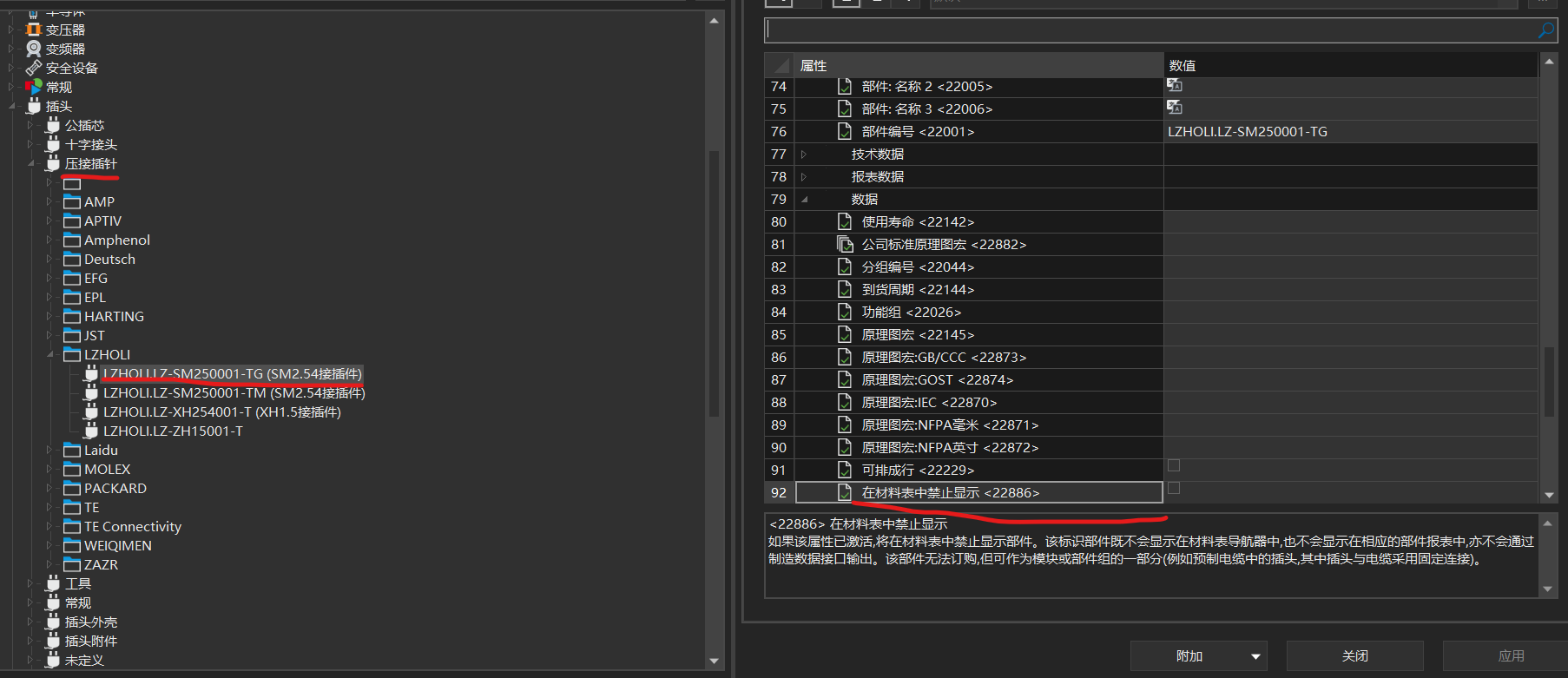Select the ZAZR folder label
1568x678 pixels.
point(101,564)
